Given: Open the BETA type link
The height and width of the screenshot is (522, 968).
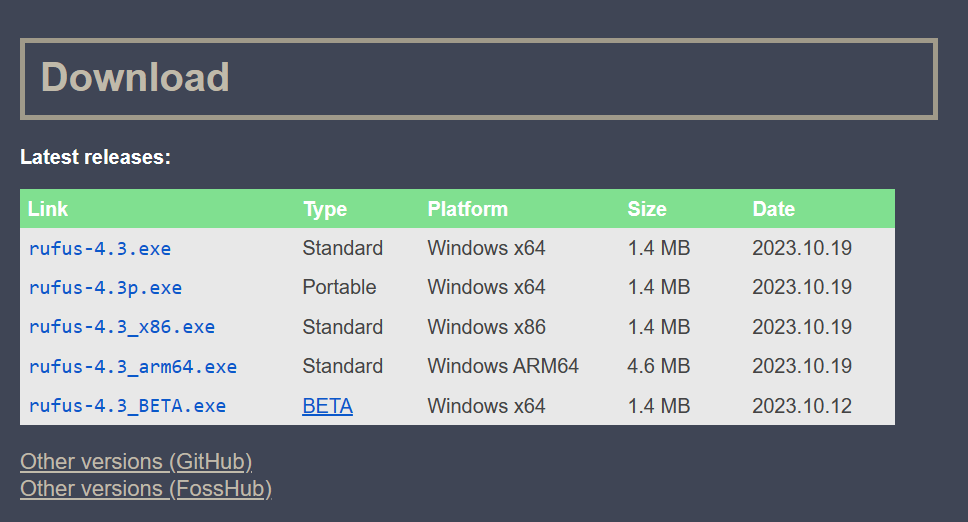Looking at the screenshot, I should coord(327,406).
